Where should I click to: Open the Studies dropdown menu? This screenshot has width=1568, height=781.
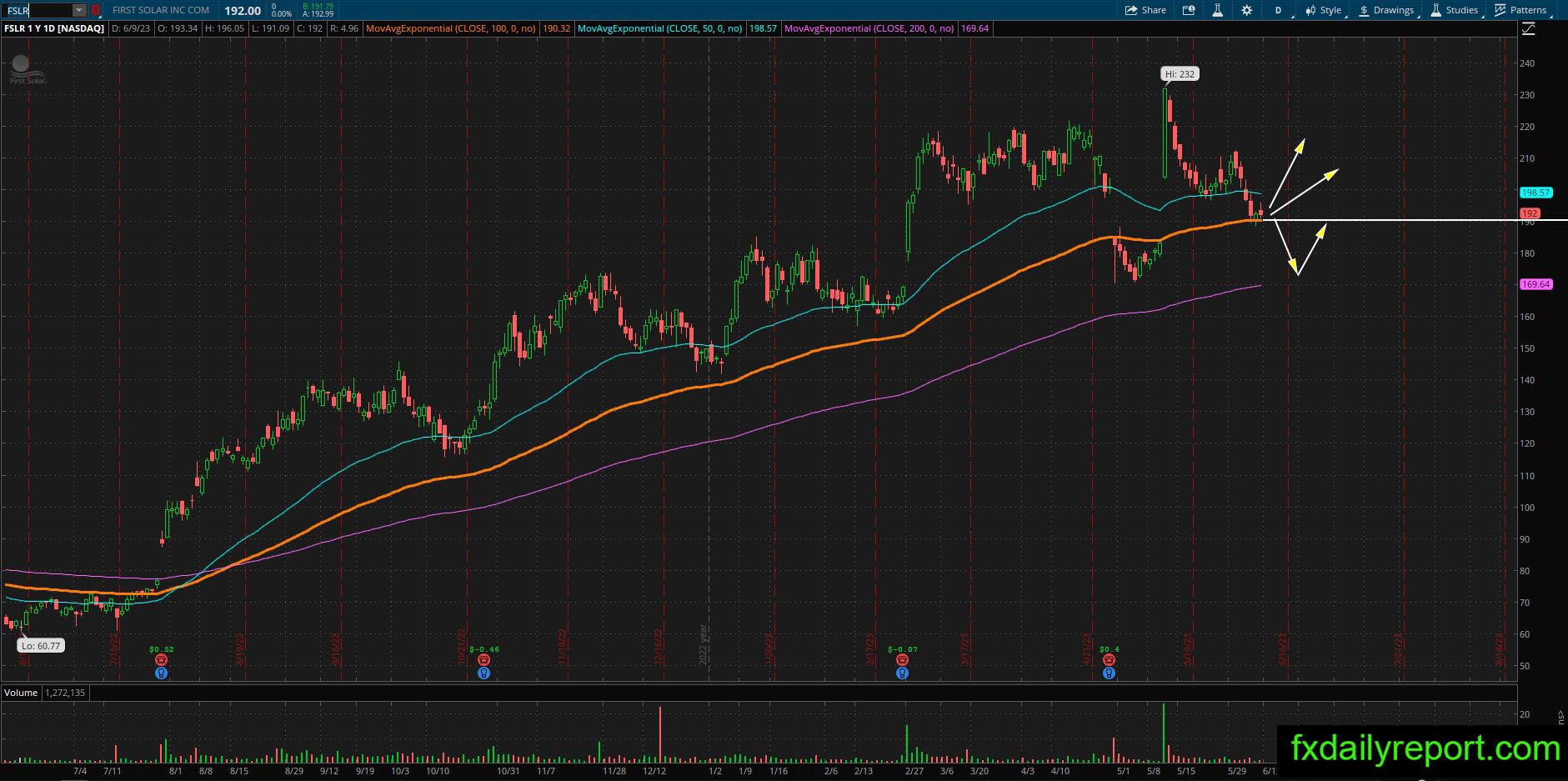click(x=1455, y=10)
